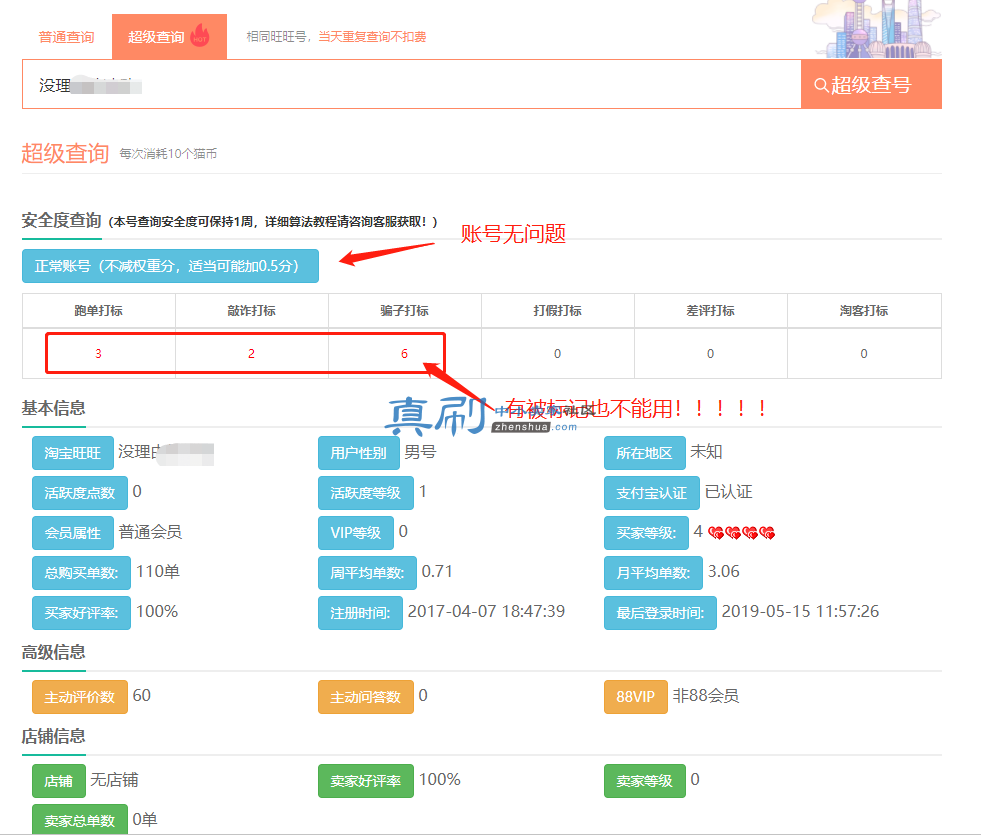Image resolution: width=981 pixels, height=835 pixels.
Task: Click the 110单 total purchases value
Action: [x=158, y=572]
